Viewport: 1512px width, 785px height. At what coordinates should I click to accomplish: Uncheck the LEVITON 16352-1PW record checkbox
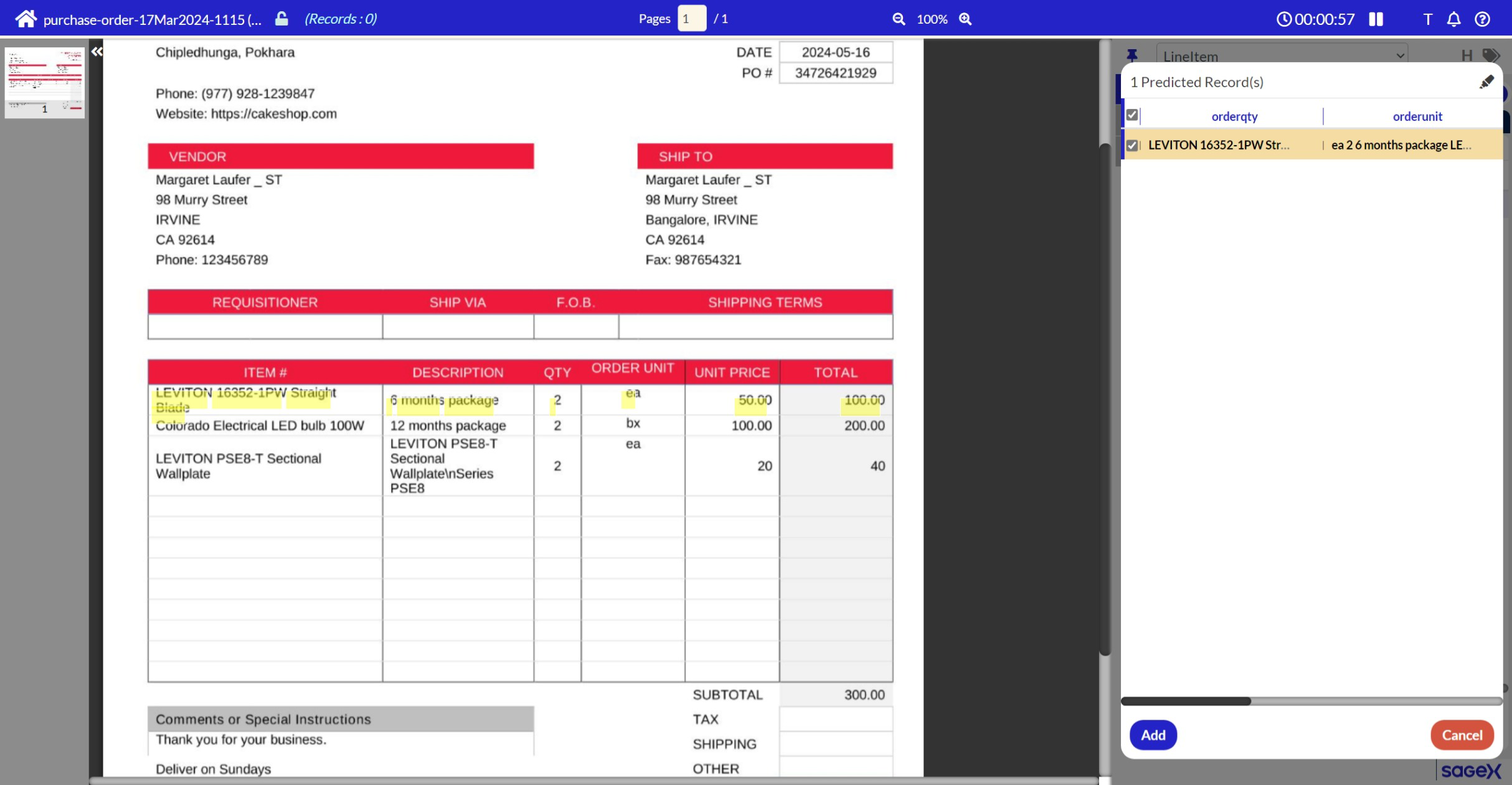pos(1132,145)
